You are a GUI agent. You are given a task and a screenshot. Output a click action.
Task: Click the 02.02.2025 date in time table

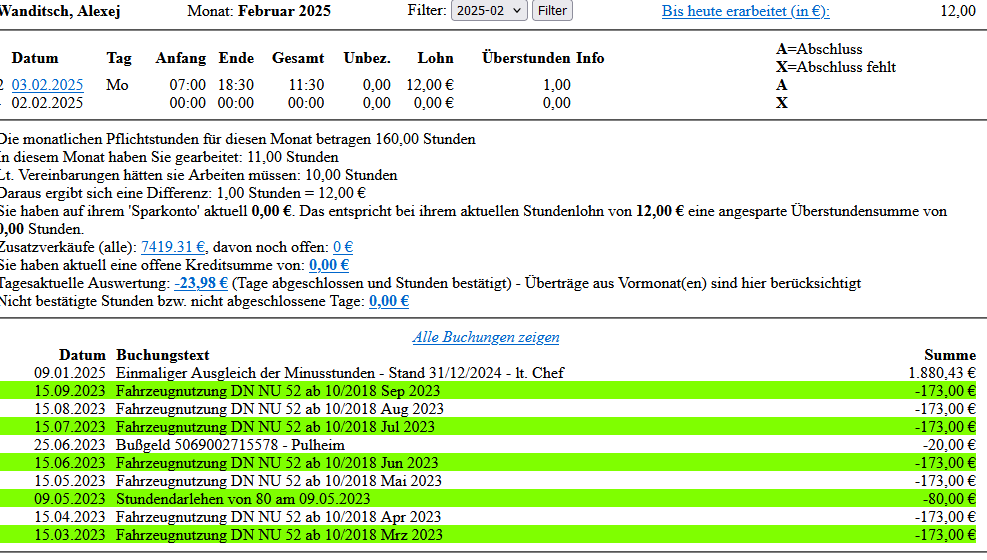(47, 103)
